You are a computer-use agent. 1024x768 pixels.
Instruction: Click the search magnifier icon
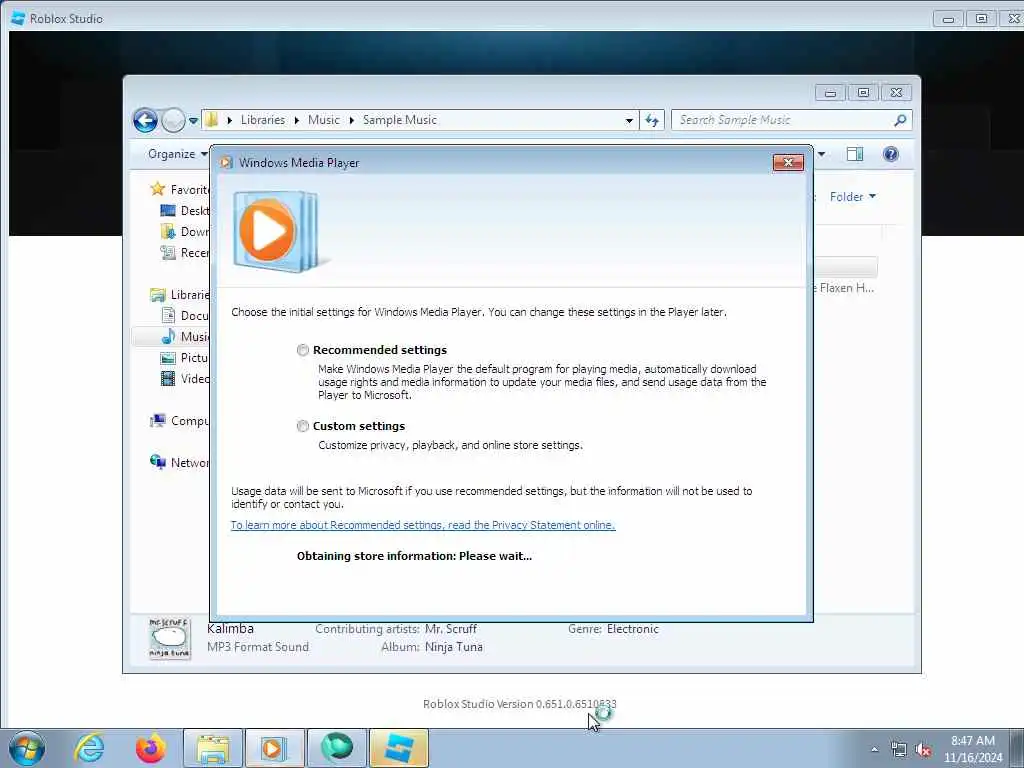pyautogui.click(x=900, y=120)
